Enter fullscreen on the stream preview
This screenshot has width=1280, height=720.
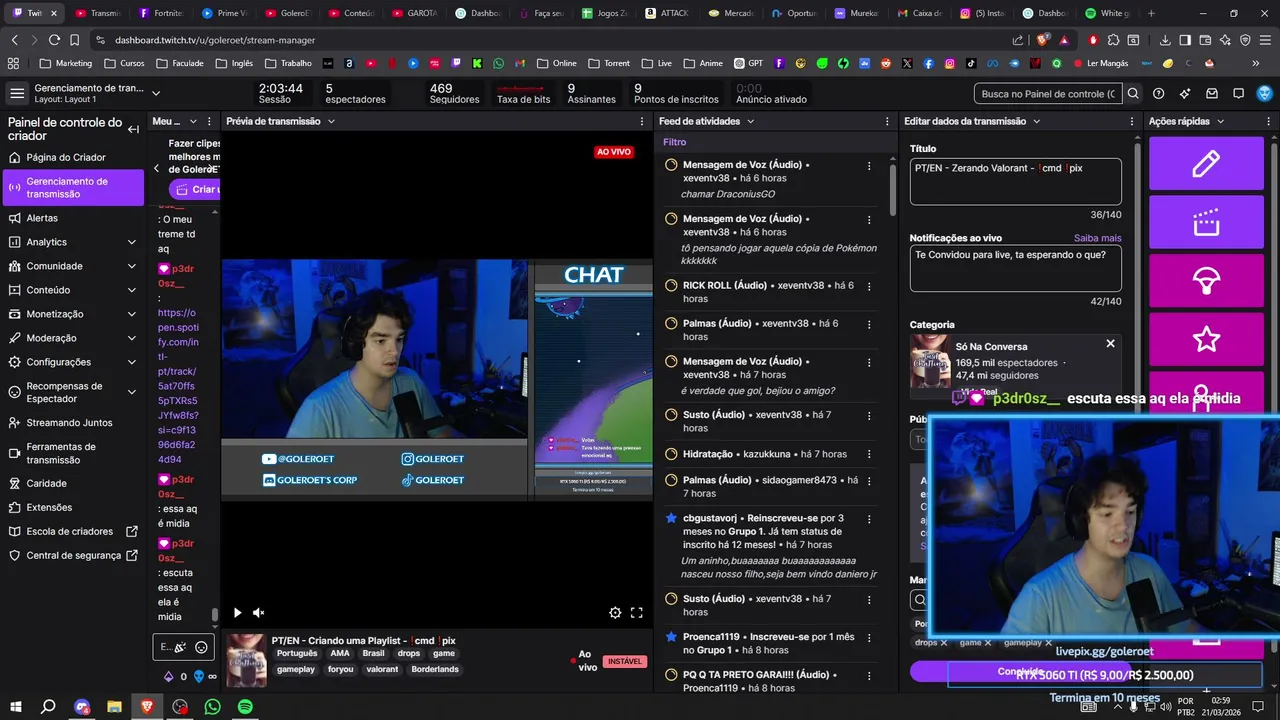coord(636,613)
